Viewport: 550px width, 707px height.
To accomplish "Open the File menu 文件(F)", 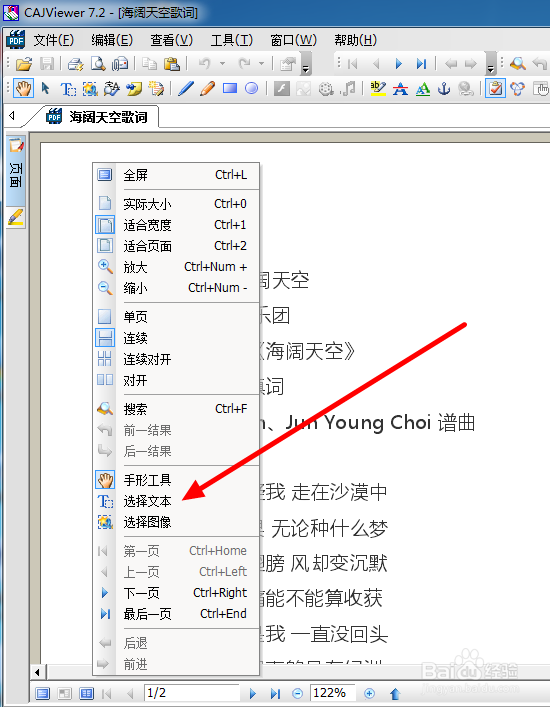I will pyautogui.click(x=53, y=41).
